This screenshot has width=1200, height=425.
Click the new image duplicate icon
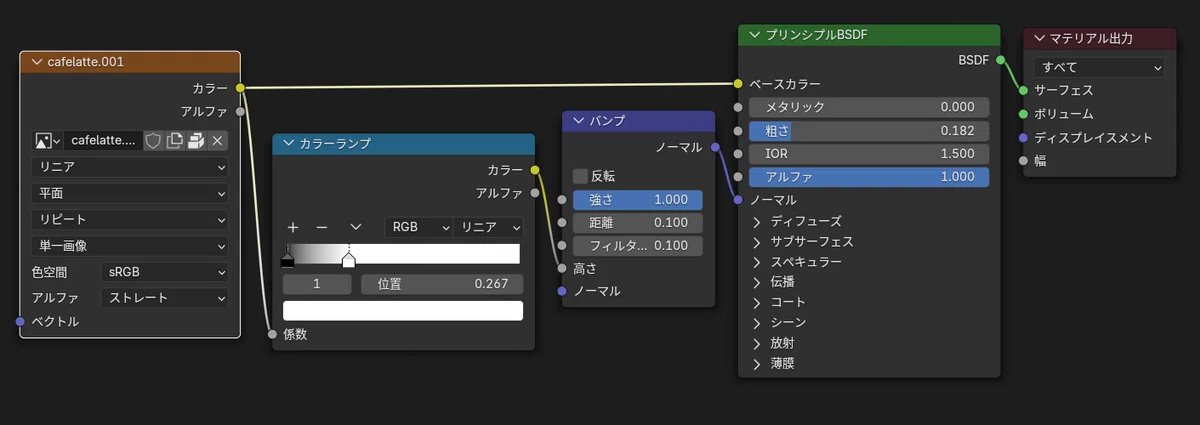click(x=175, y=141)
